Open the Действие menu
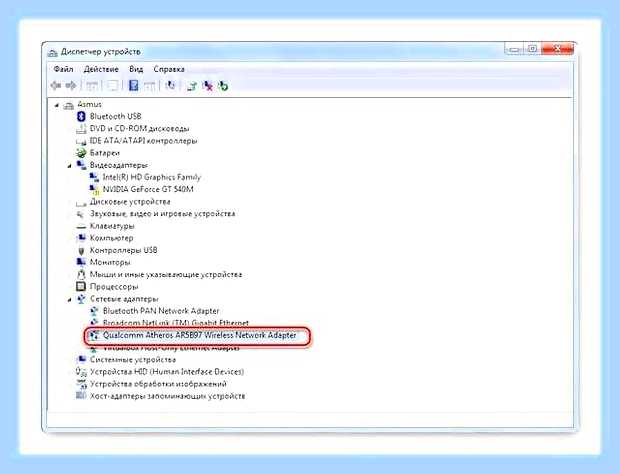 click(x=101, y=69)
